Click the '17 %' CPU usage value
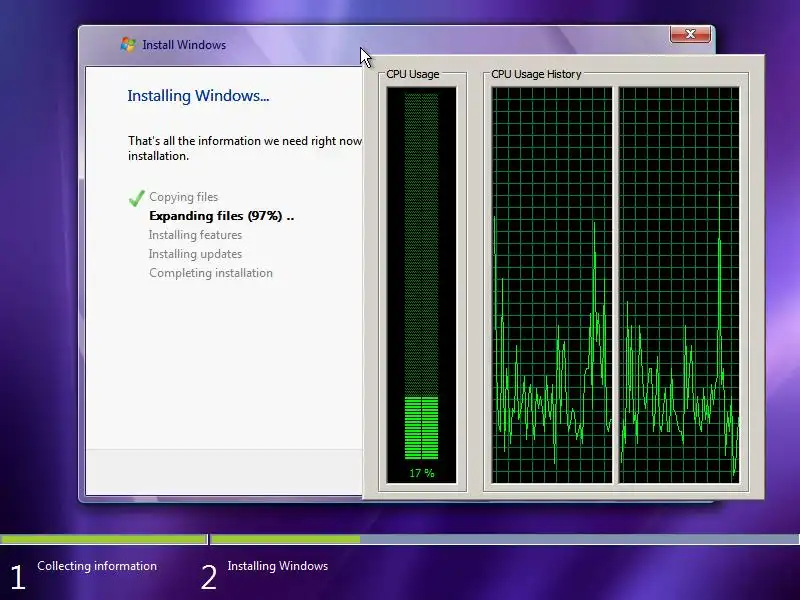 (422, 473)
